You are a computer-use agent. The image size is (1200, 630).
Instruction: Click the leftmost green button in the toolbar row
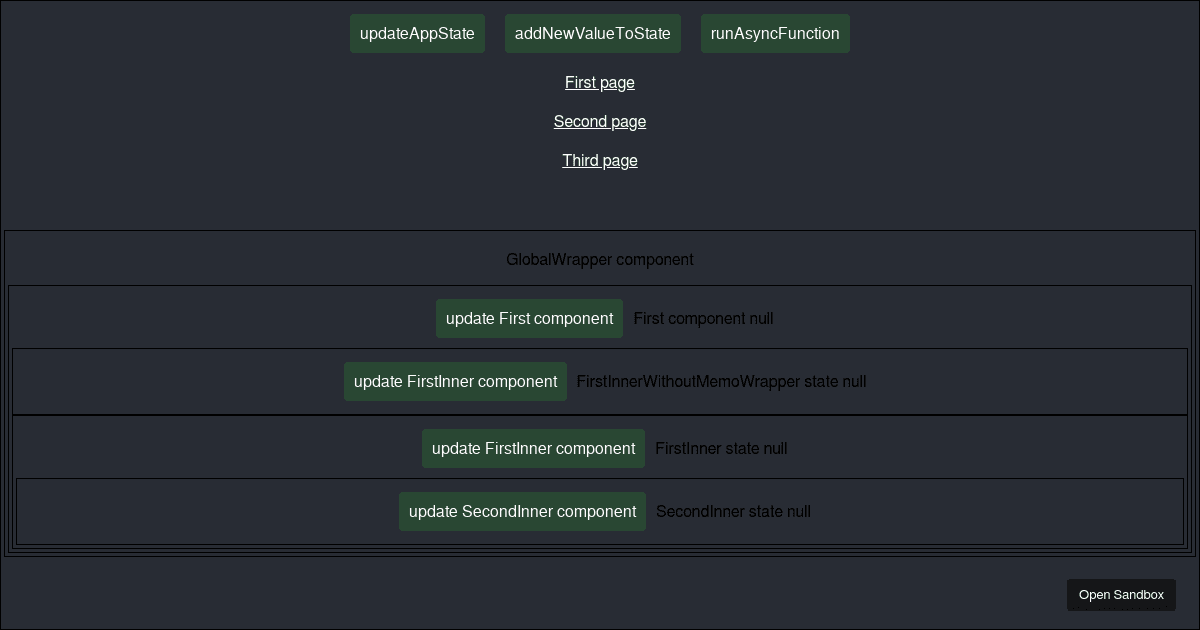417,33
